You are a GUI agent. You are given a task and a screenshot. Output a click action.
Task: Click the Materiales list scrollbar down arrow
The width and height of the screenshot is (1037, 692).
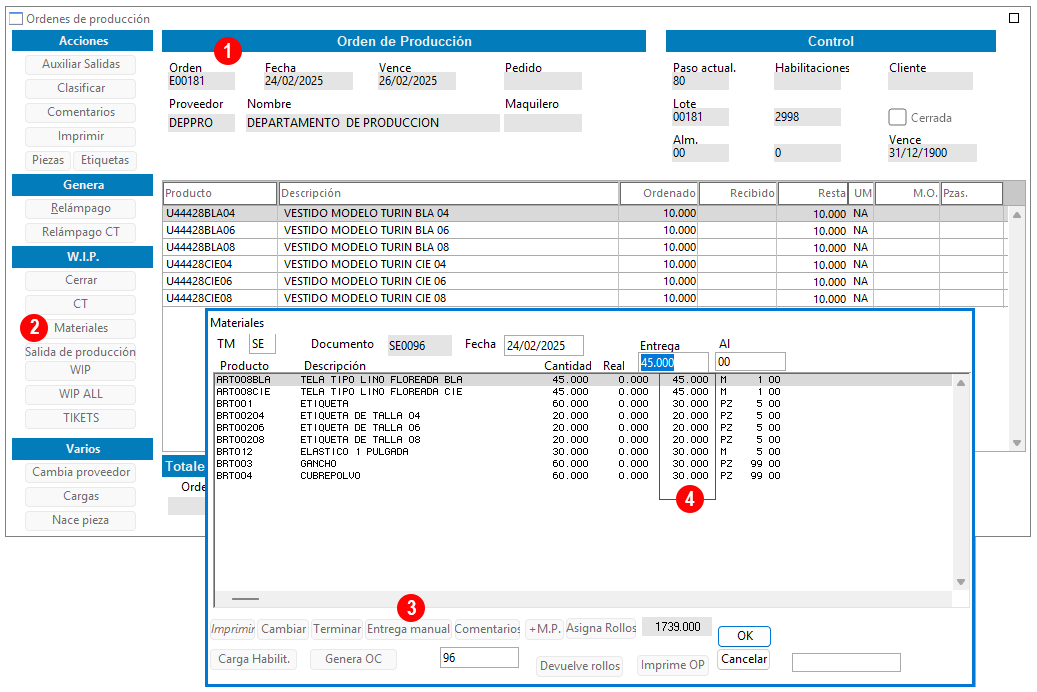tap(961, 582)
